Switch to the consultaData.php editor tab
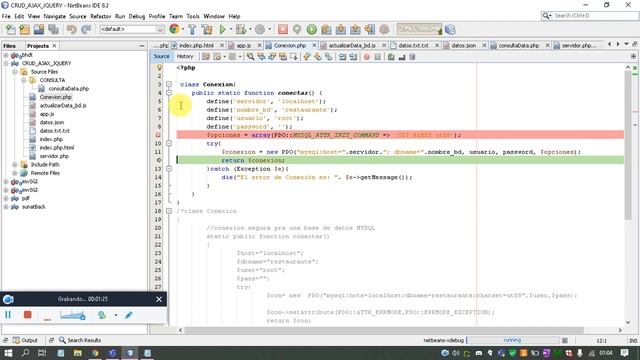The image size is (640, 360). 518,45
